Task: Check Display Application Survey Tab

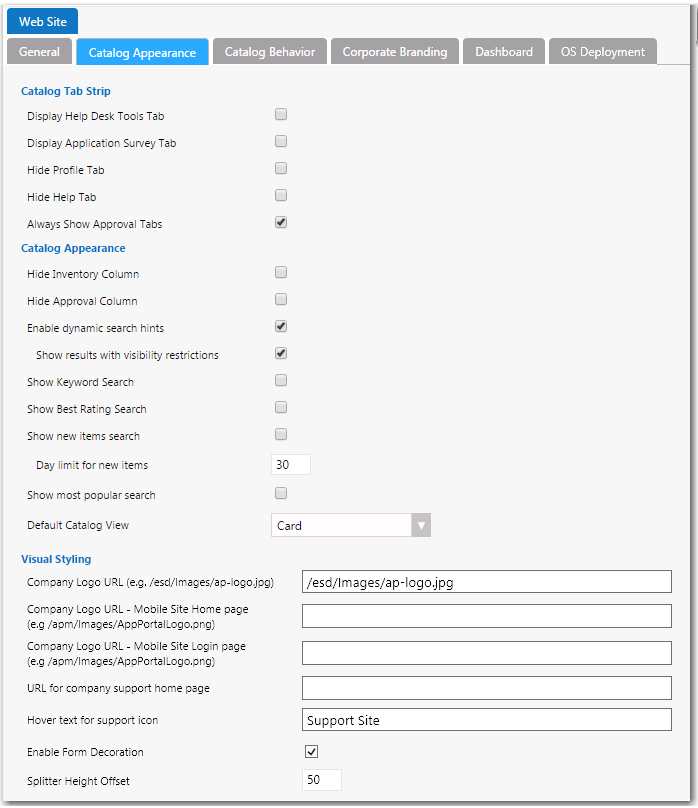Action: (280, 140)
